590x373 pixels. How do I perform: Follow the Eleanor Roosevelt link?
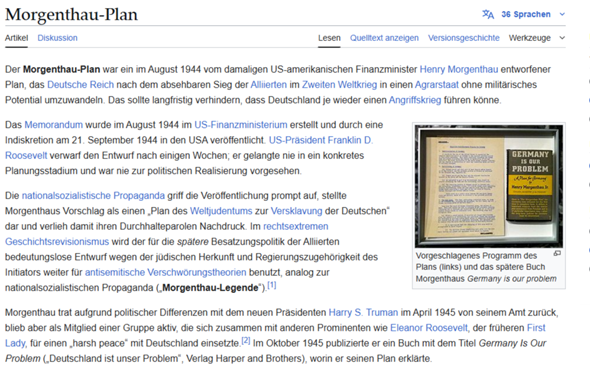click(x=429, y=328)
